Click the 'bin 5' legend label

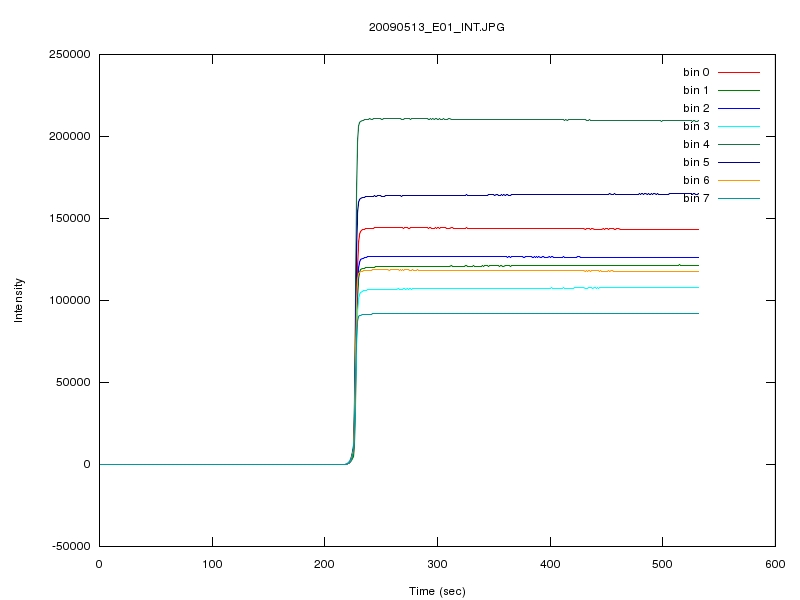coord(696,162)
